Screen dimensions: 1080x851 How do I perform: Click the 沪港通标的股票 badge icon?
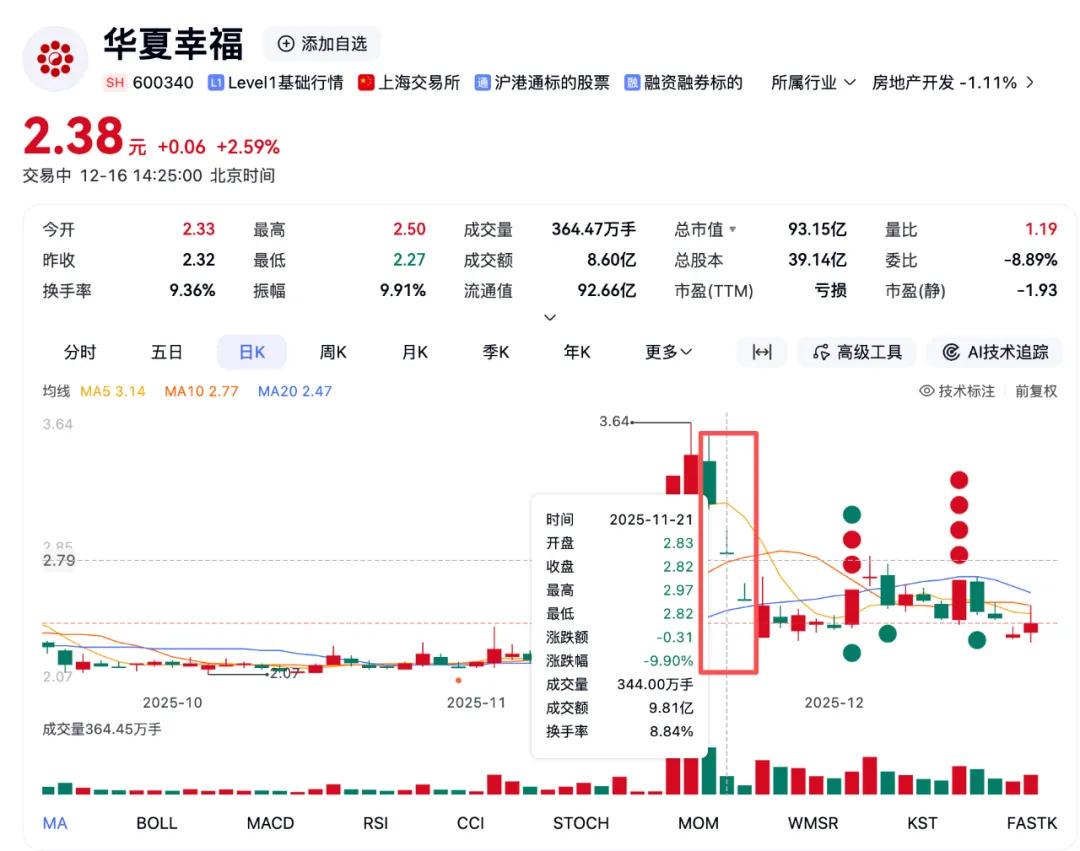click(x=482, y=83)
